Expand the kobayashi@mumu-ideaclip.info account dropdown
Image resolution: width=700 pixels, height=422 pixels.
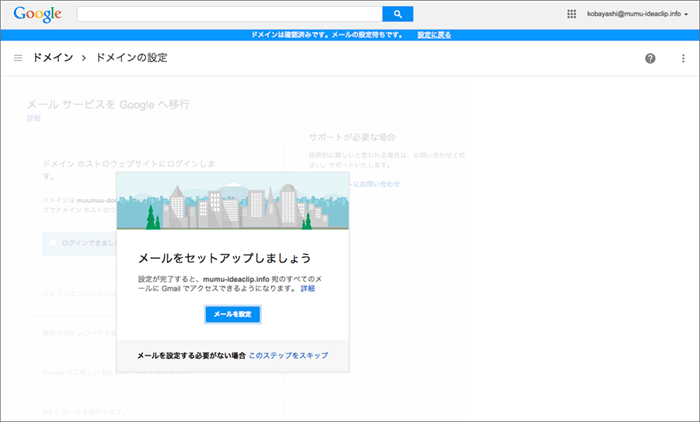click(x=637, y=14)
